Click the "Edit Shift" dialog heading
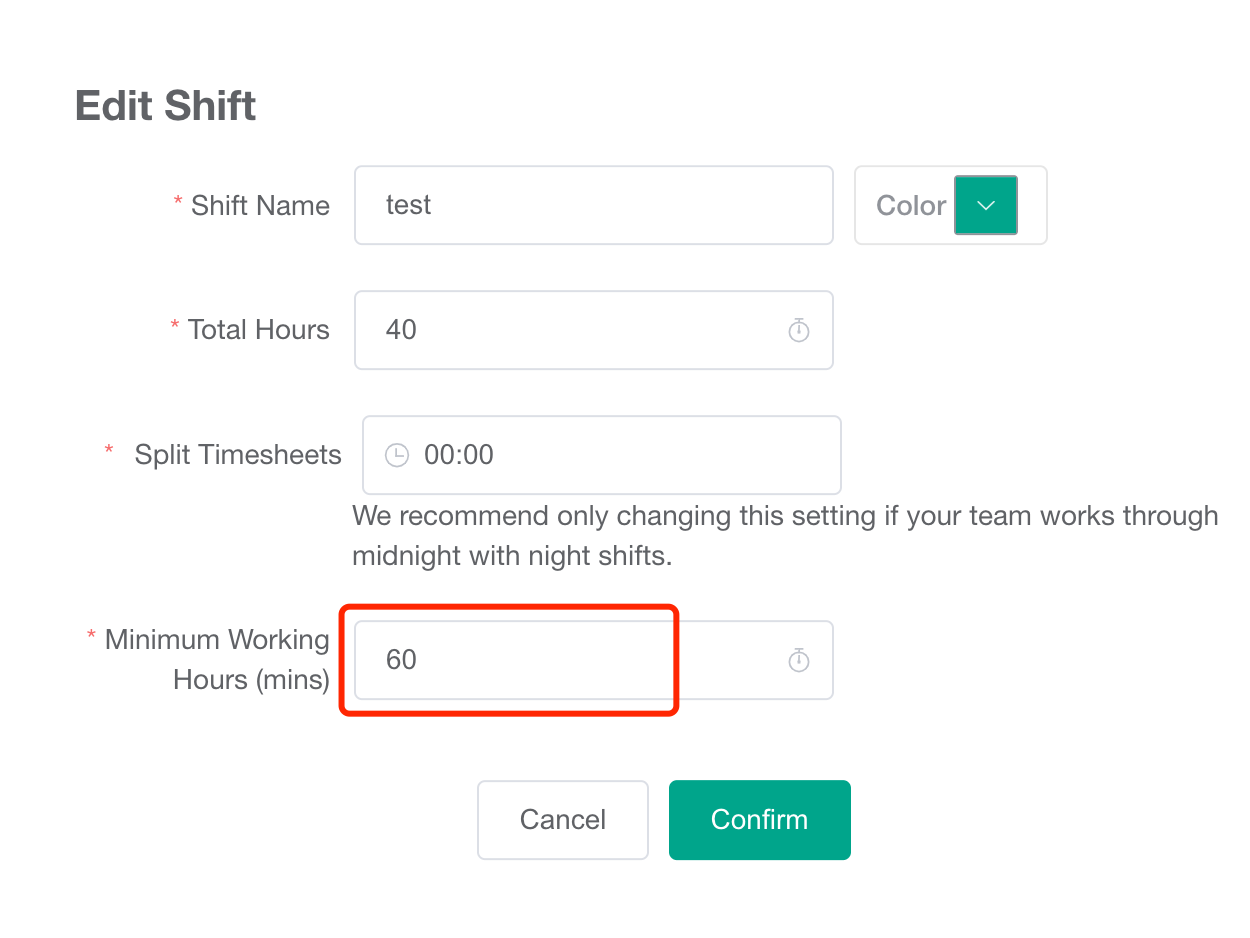1250x938 pixels. pyautogui.click(x=166, y=106)
